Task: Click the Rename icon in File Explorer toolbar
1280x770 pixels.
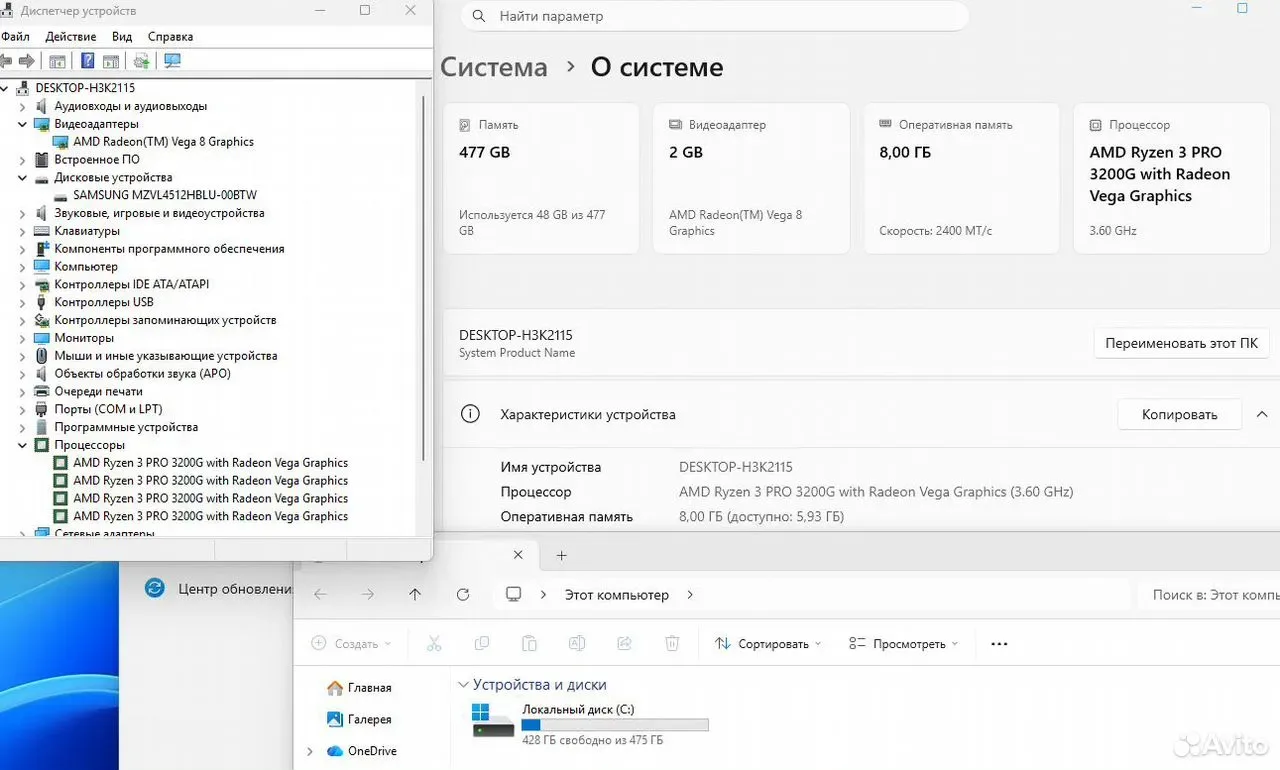Action: coord(577,644)
